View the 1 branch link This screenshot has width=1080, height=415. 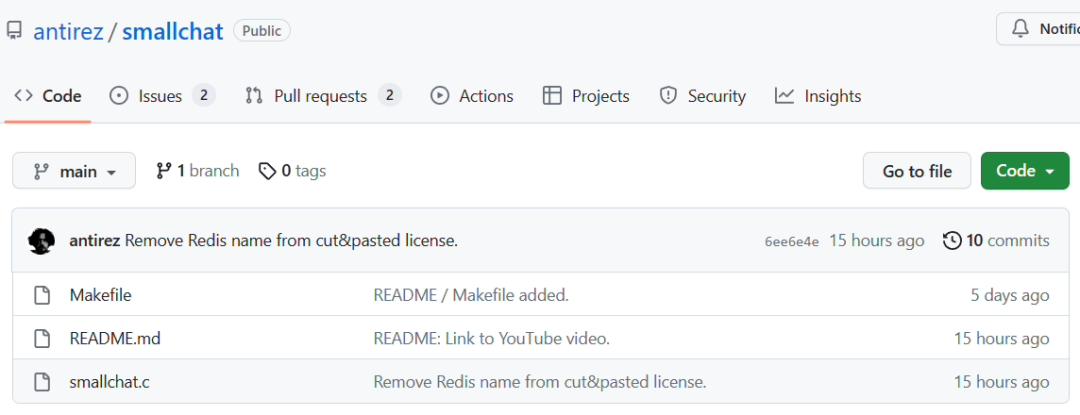pyautogui.click(x=198, y=171)
